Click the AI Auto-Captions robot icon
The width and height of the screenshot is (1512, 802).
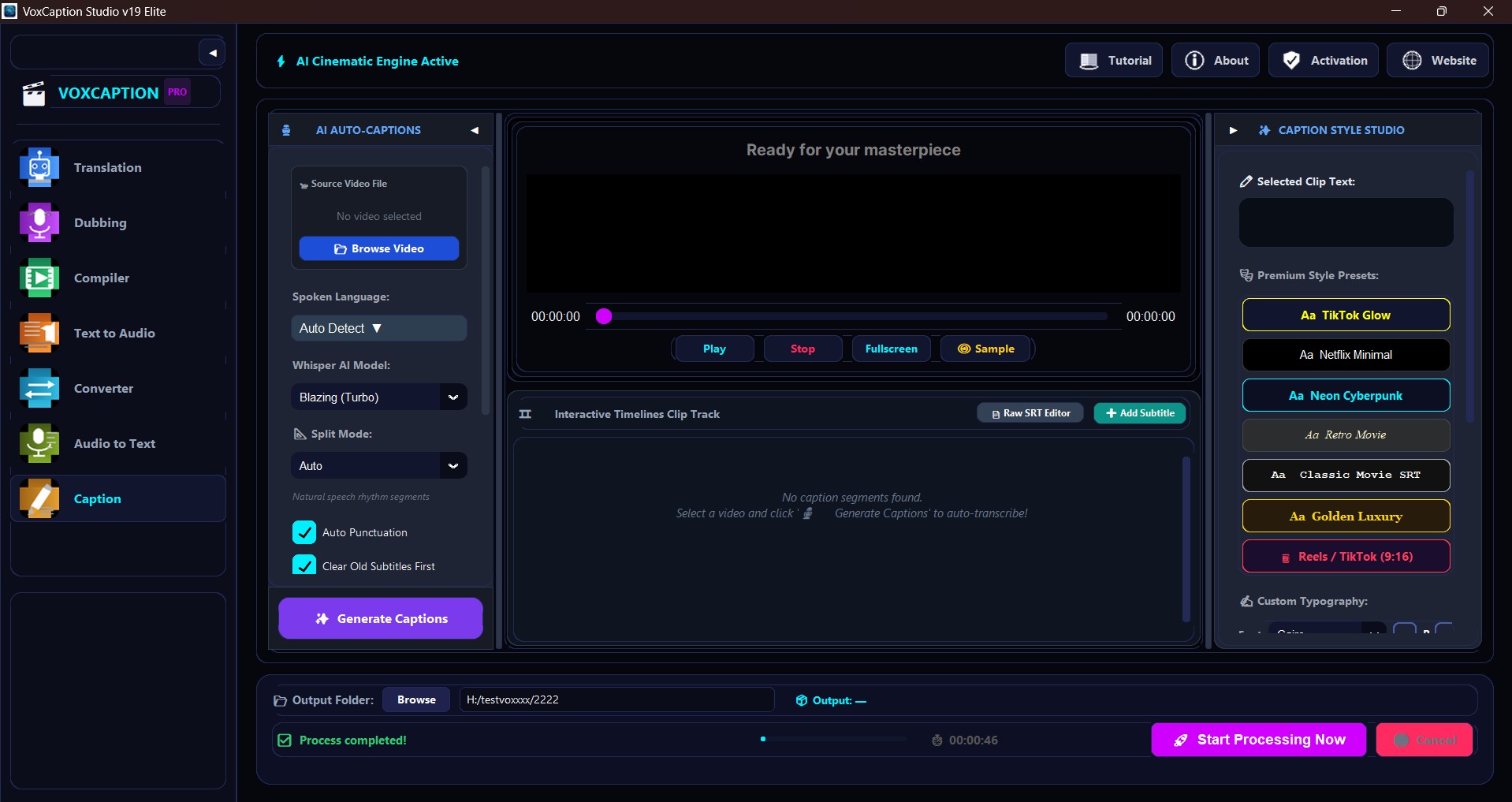coord(286,130)
